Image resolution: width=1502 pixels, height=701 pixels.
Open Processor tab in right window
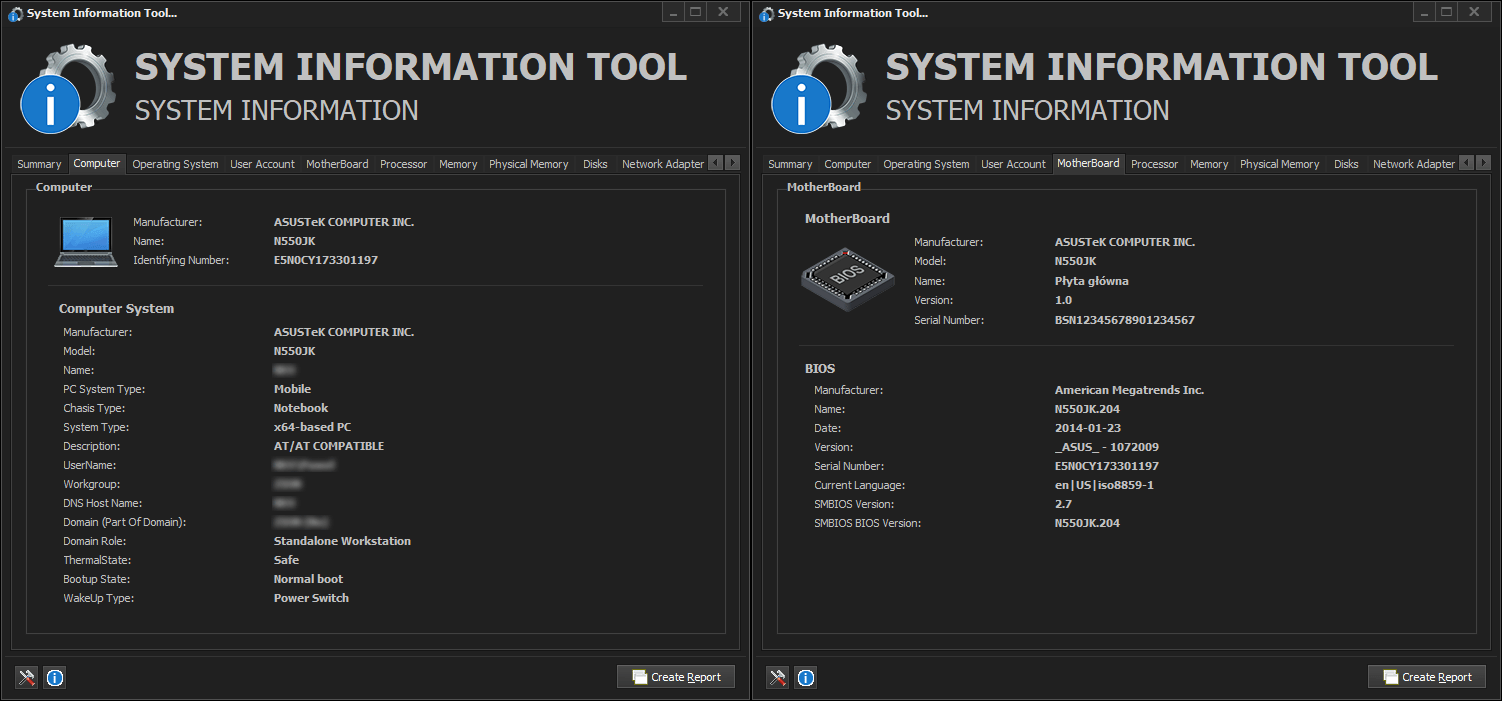pyautogui.click(x=1154, y=164)
